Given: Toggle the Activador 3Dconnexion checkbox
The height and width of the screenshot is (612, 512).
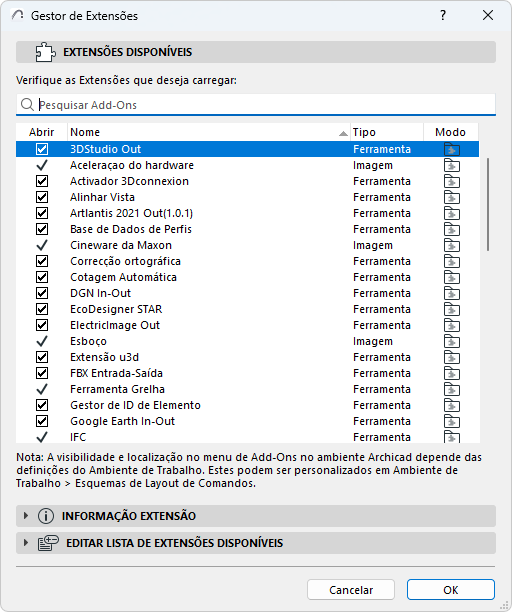Looking at the screenshot, I should click(x=42, y=181).
